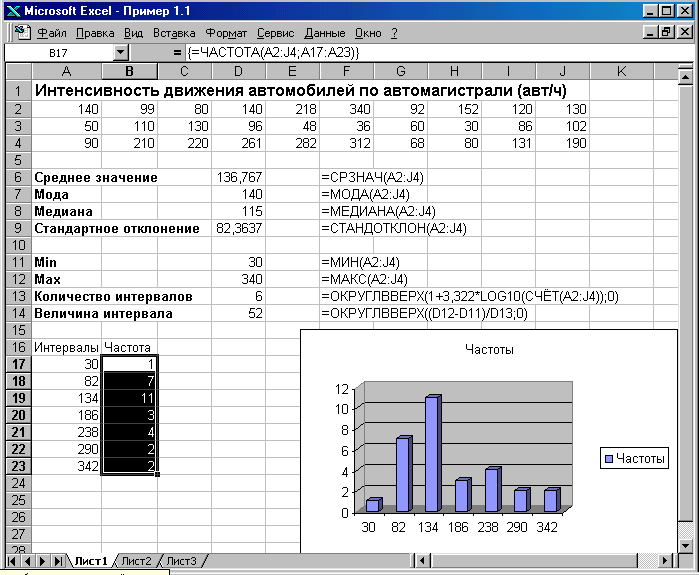Viewport: 699px width, 575px height.
Task: Select the title cell Интенсивность движения
Action: pyautogui.click(x=300, y=90)
